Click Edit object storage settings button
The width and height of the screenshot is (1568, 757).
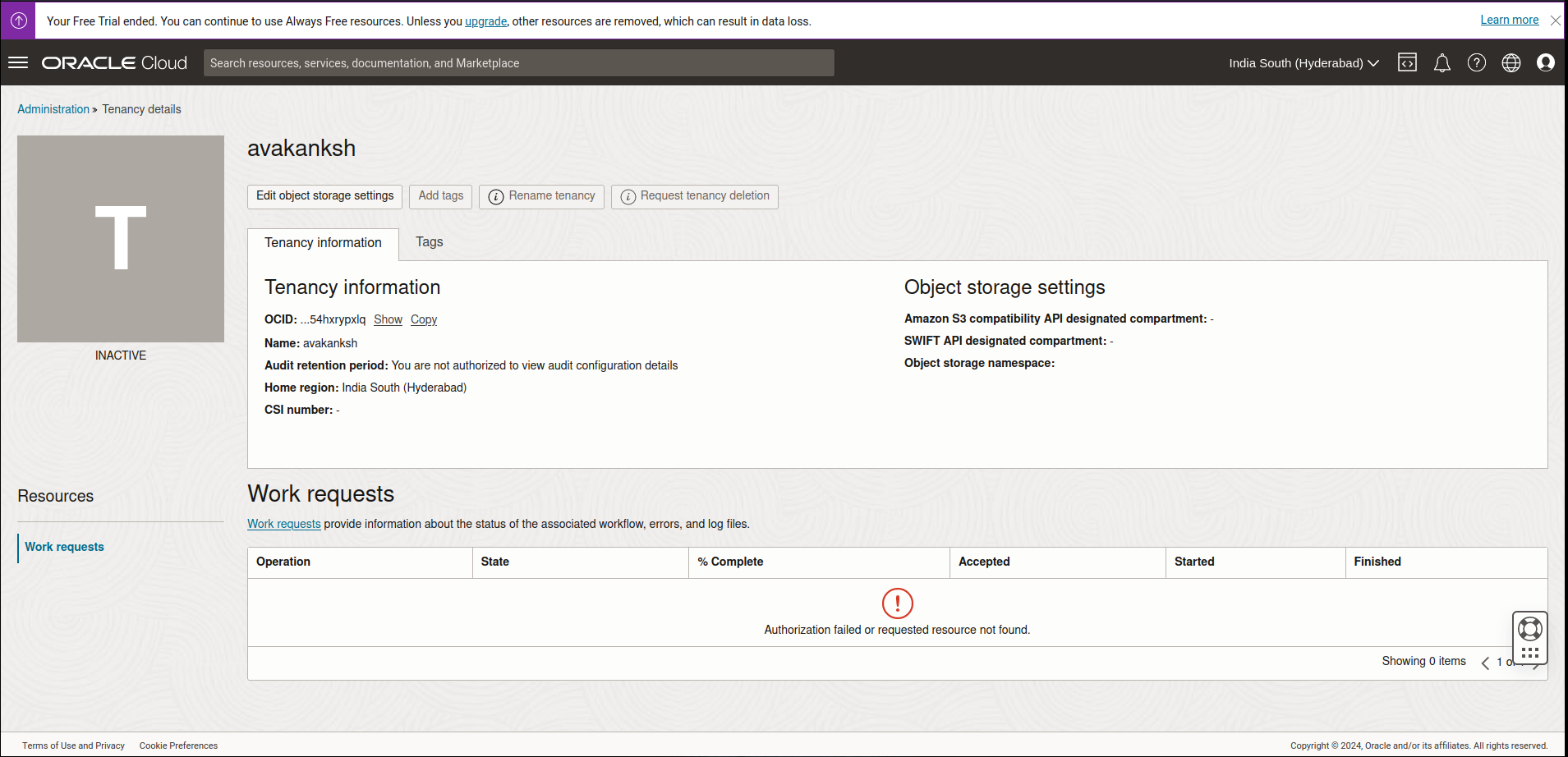pyautogui.click(x=324, y=196)
